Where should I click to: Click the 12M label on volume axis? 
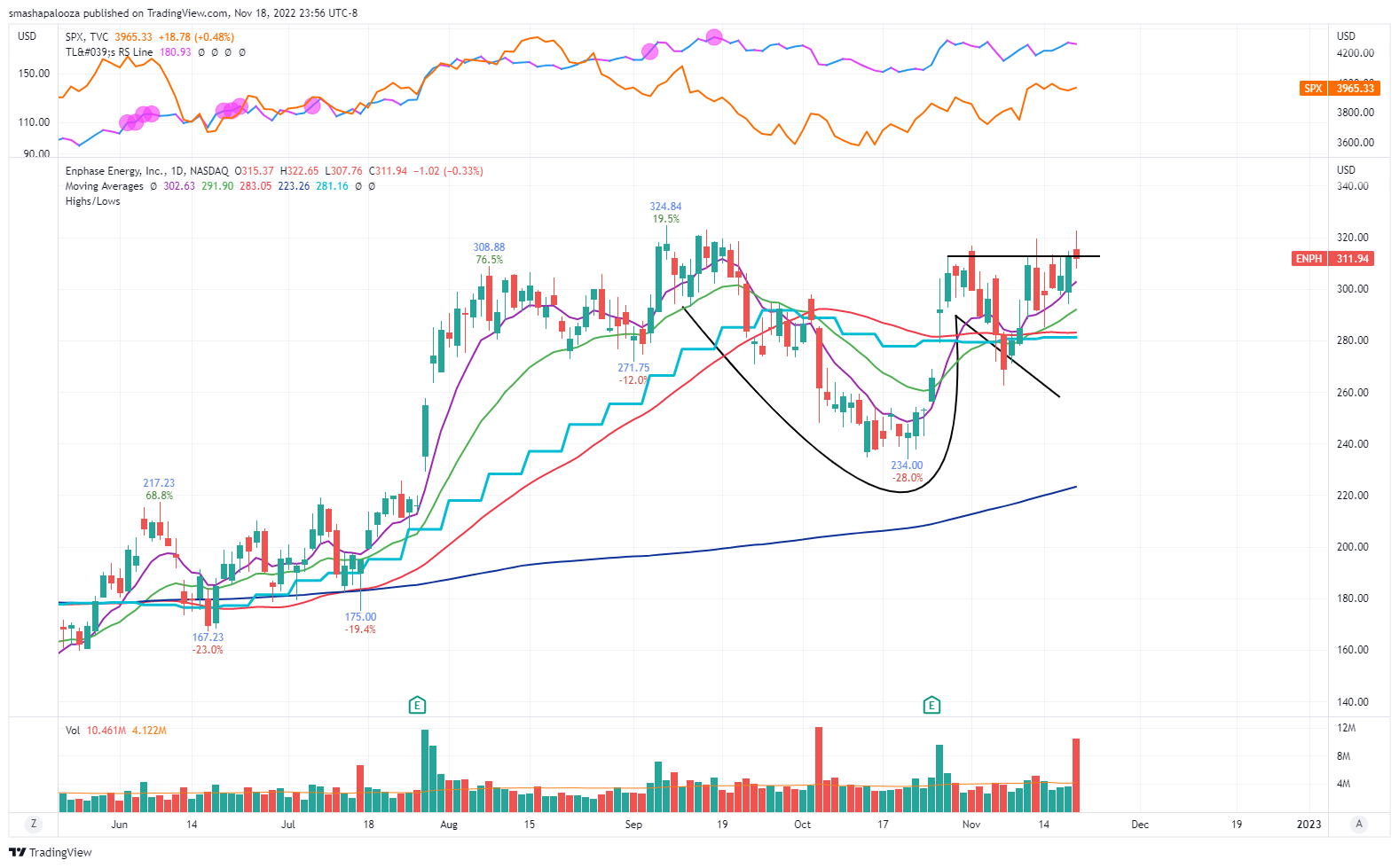(x=1346, y=728)
